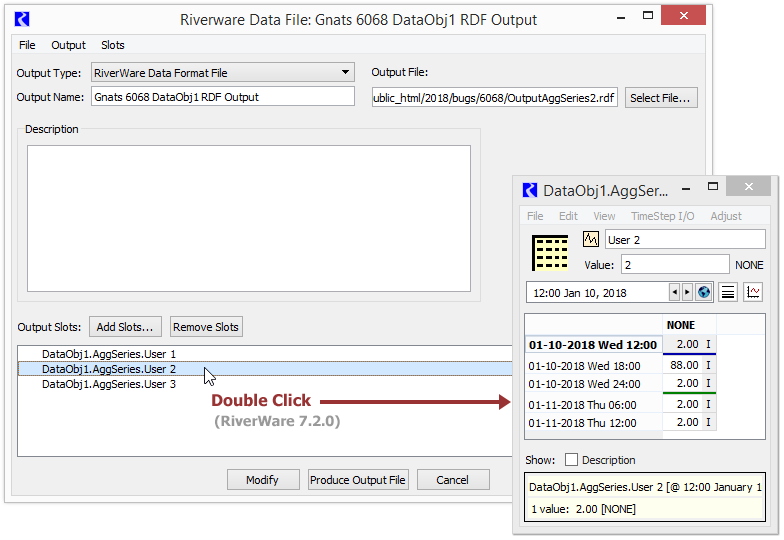Open the File menu in DataObj1.AggSeries window
Screen dimensions: 784x540
pos(535,216)
